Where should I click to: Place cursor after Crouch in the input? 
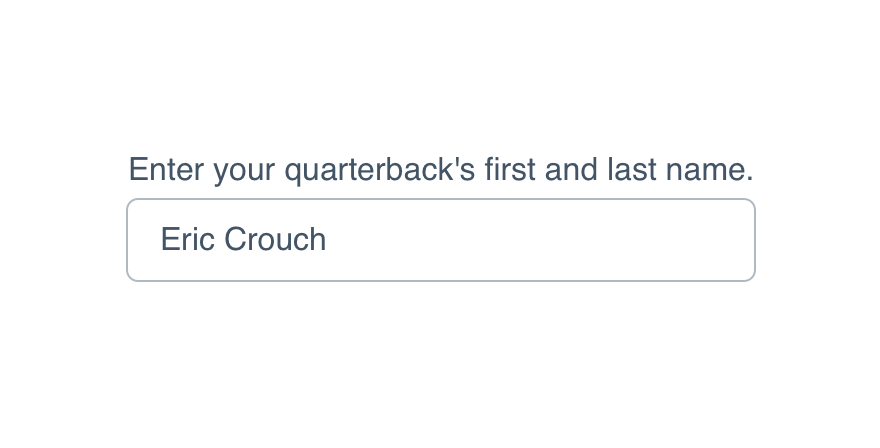tap(328, 240)
